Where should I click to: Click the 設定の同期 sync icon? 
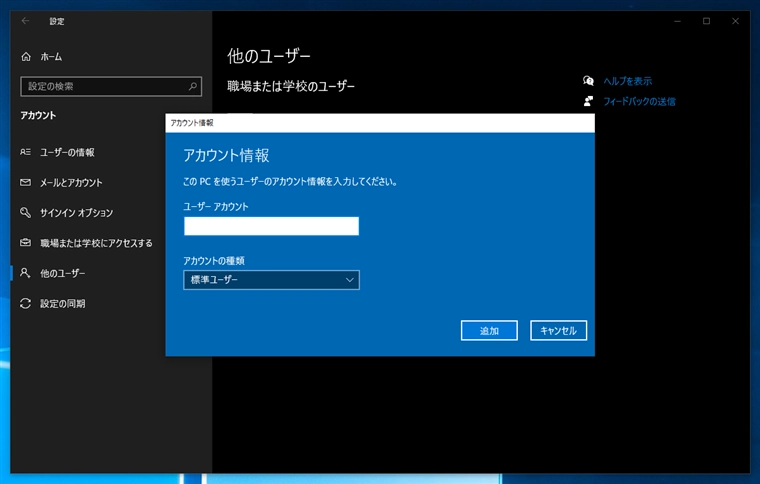(x=25, y=303)
